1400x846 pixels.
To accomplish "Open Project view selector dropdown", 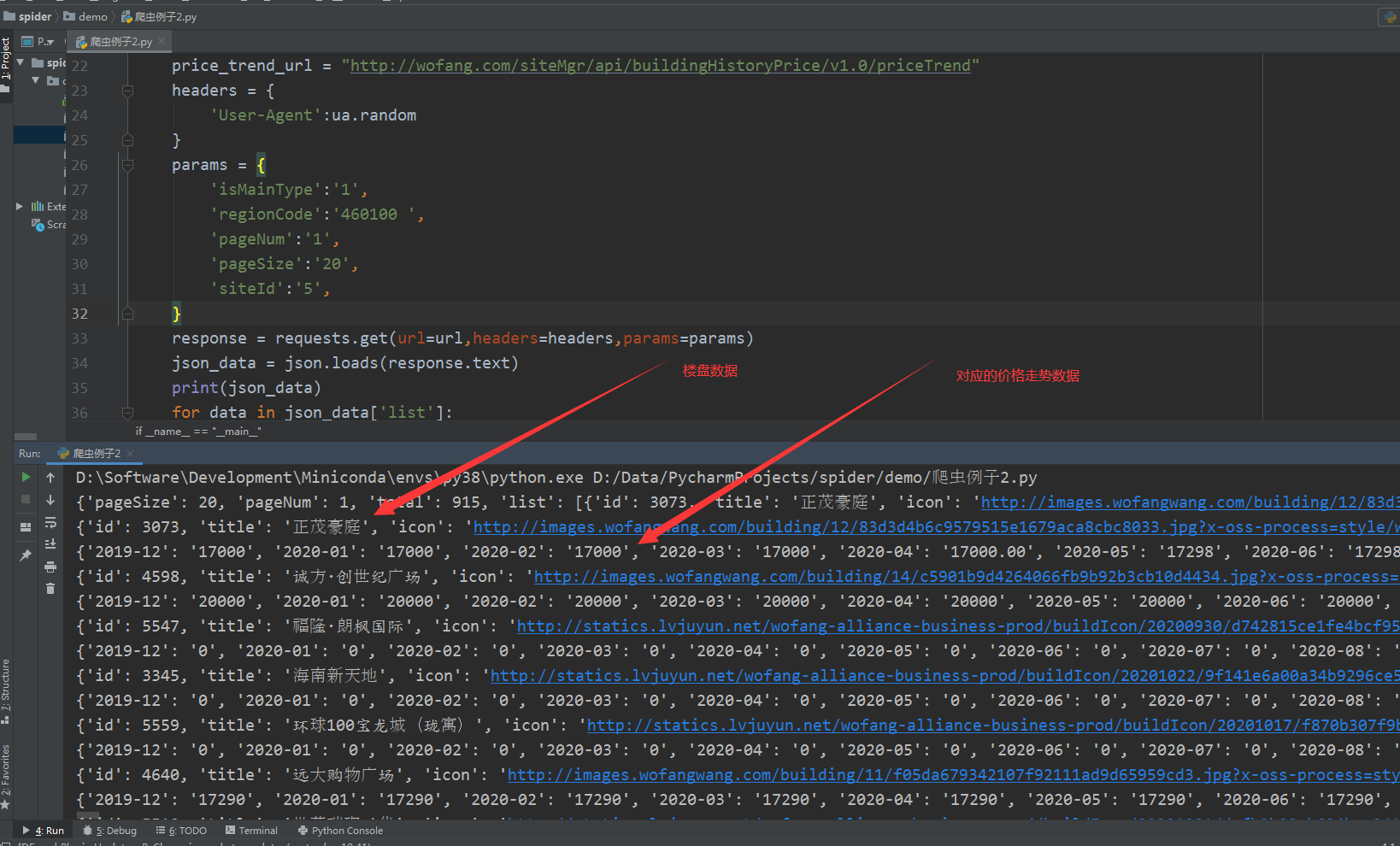I will point(38,41).
